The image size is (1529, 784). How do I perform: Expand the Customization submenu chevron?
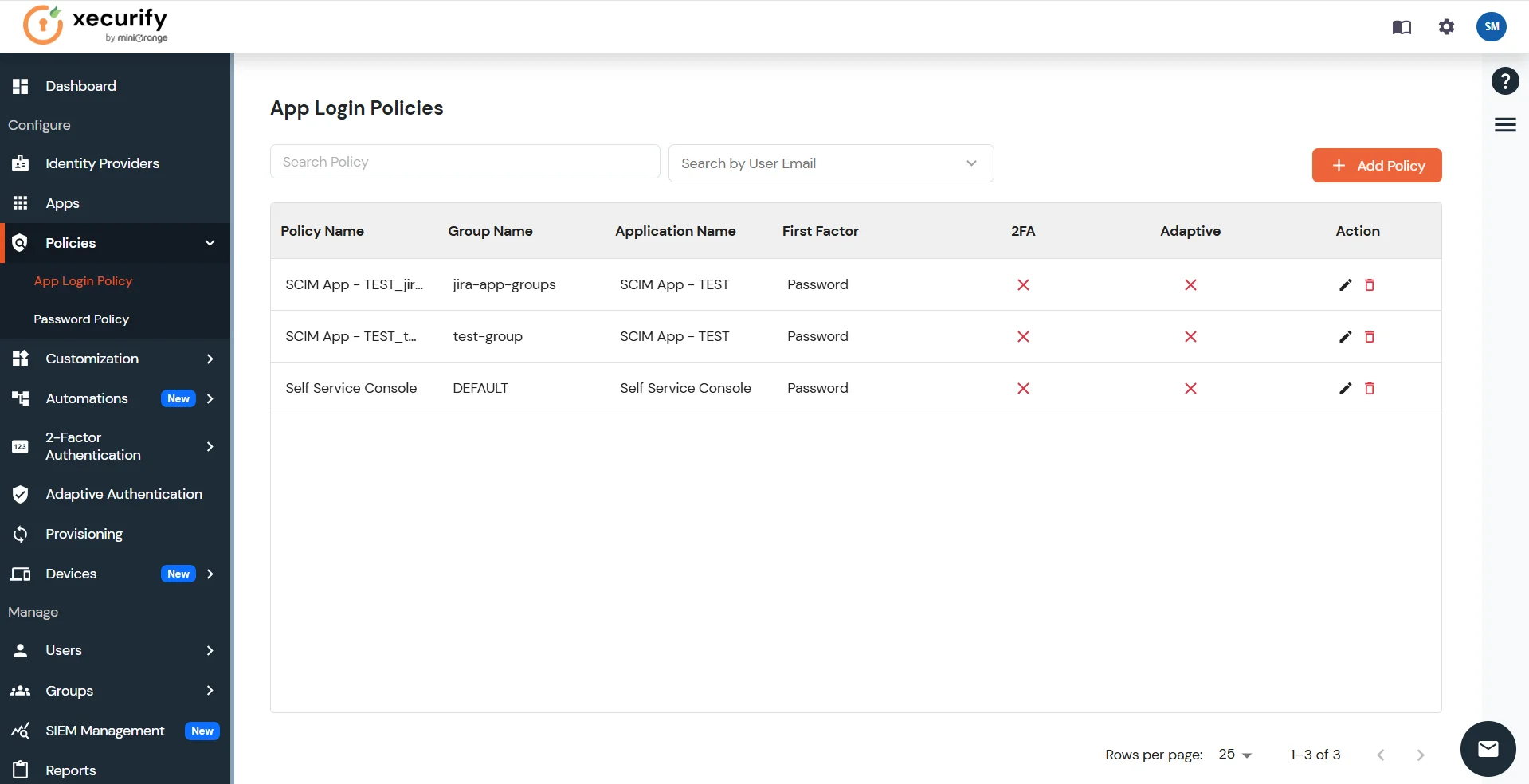210,359
